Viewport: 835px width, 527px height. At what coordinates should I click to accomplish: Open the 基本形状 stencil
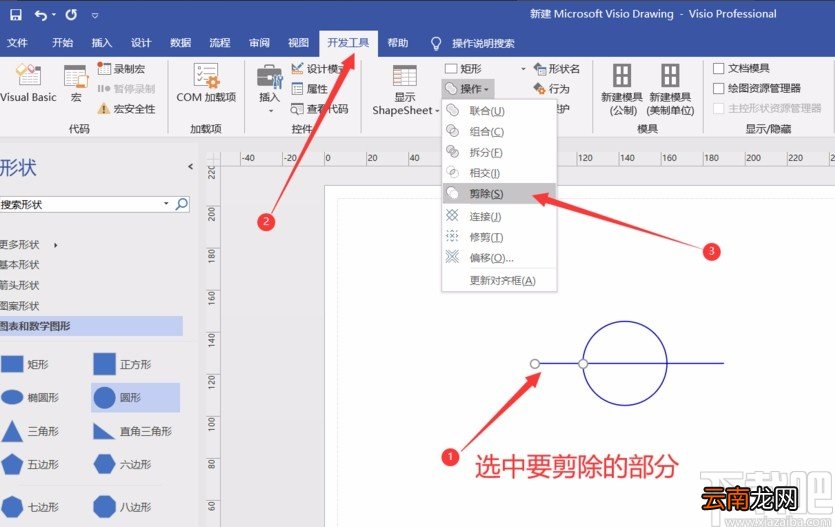20,265
